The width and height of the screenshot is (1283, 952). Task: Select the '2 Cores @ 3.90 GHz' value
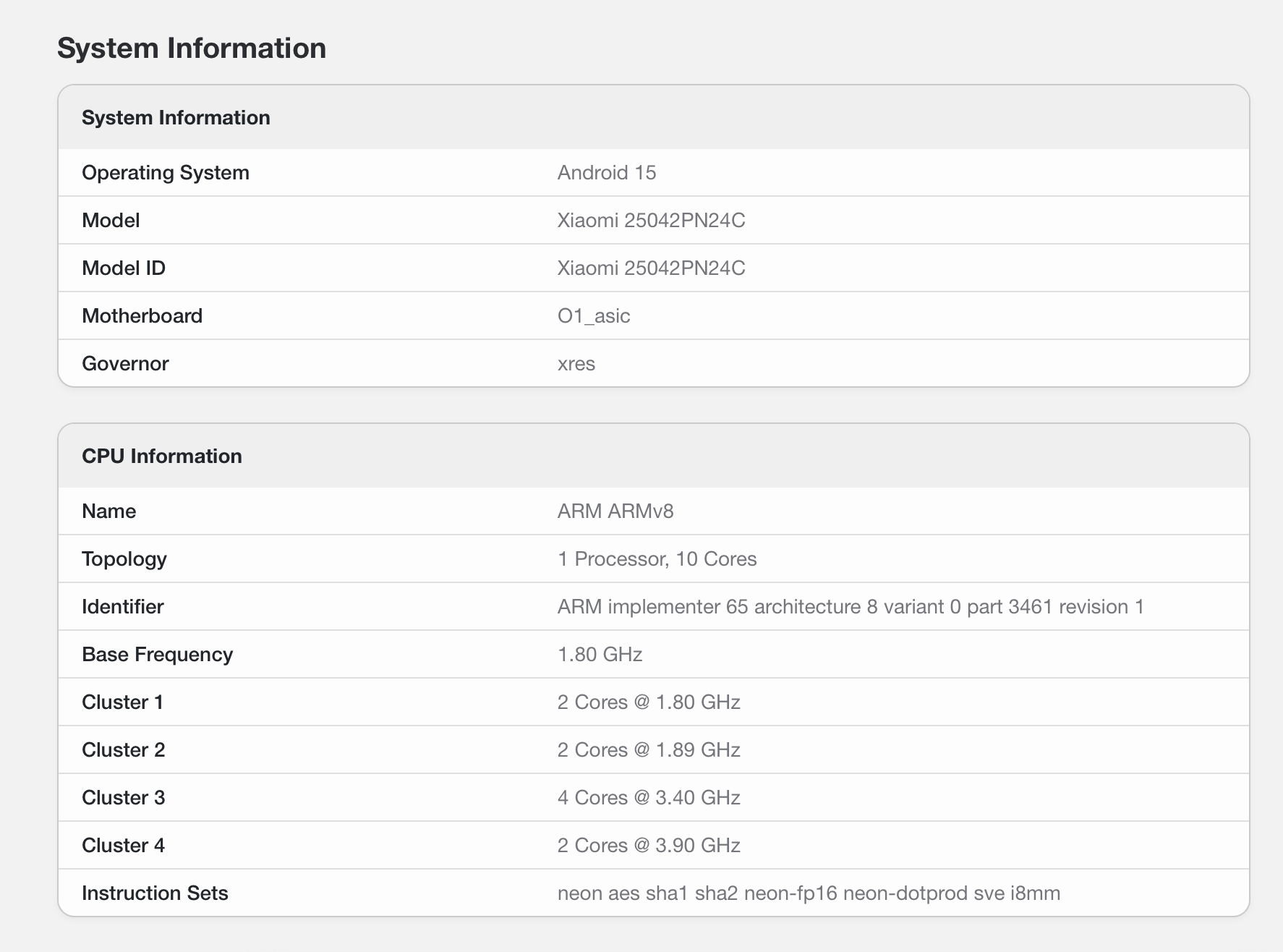[649, 846]
